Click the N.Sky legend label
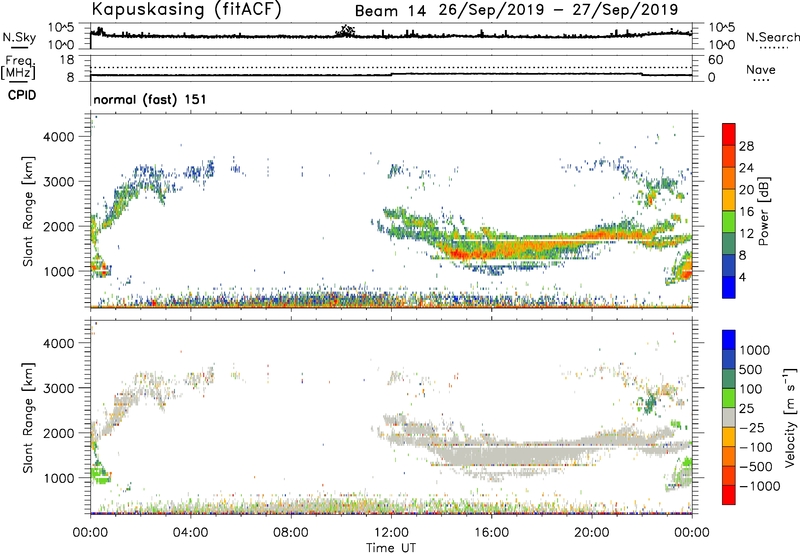Screen dimensions: 800x554 tap(19, 37)
